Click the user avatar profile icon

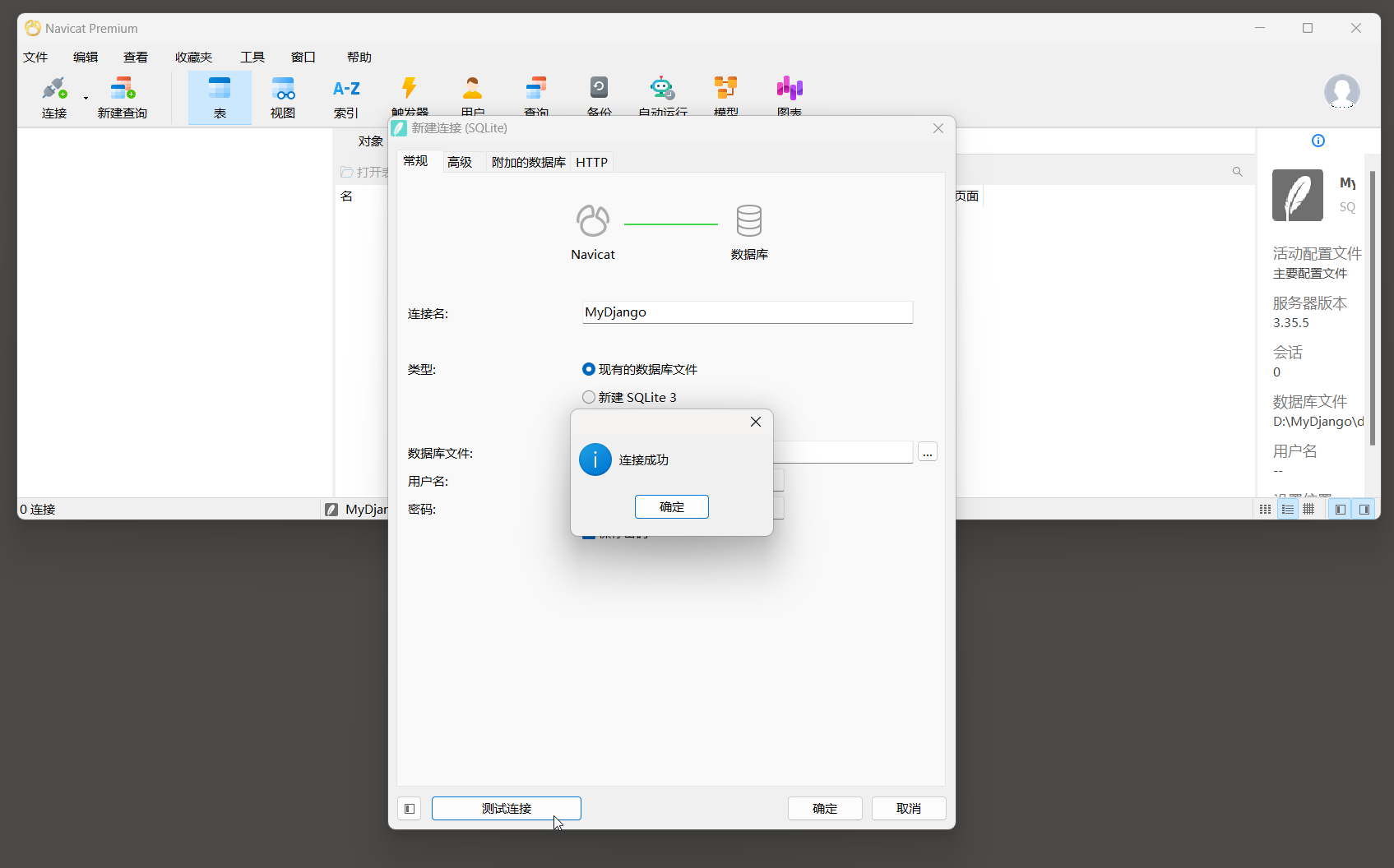click(x=1341, y=91)
